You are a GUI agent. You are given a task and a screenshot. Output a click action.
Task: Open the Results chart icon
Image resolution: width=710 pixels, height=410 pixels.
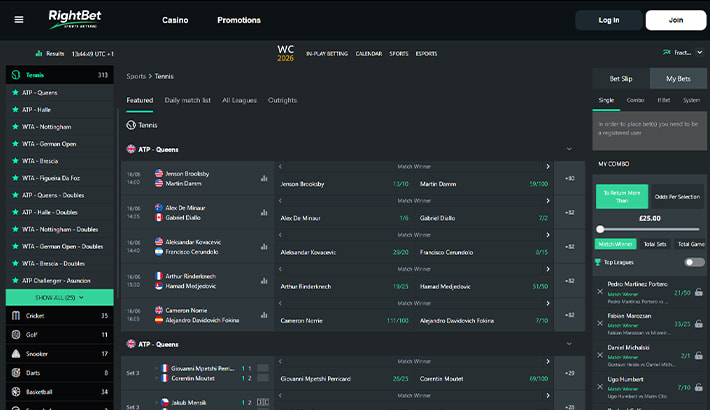(x=39, y=53)
